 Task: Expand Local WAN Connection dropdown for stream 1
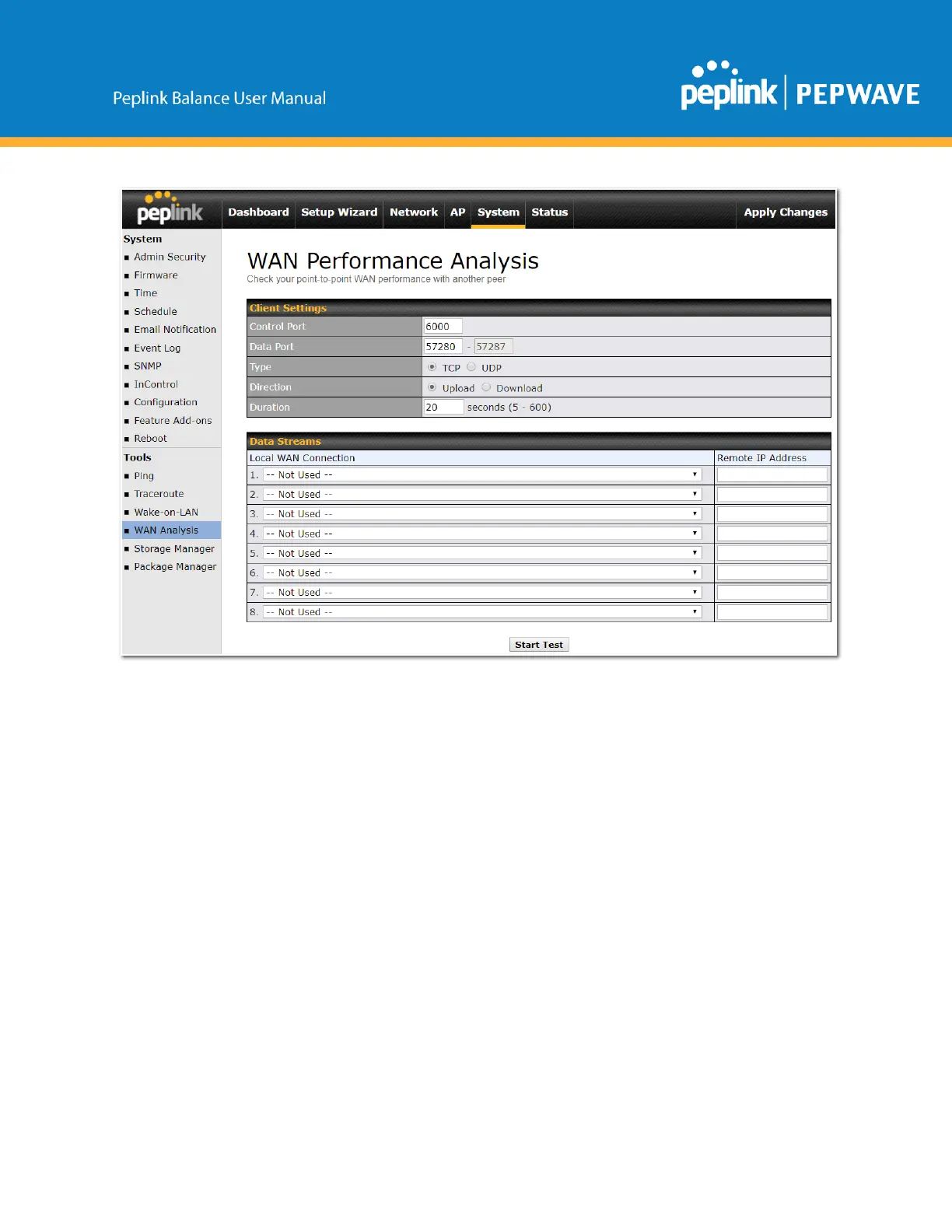pos(482,474)
